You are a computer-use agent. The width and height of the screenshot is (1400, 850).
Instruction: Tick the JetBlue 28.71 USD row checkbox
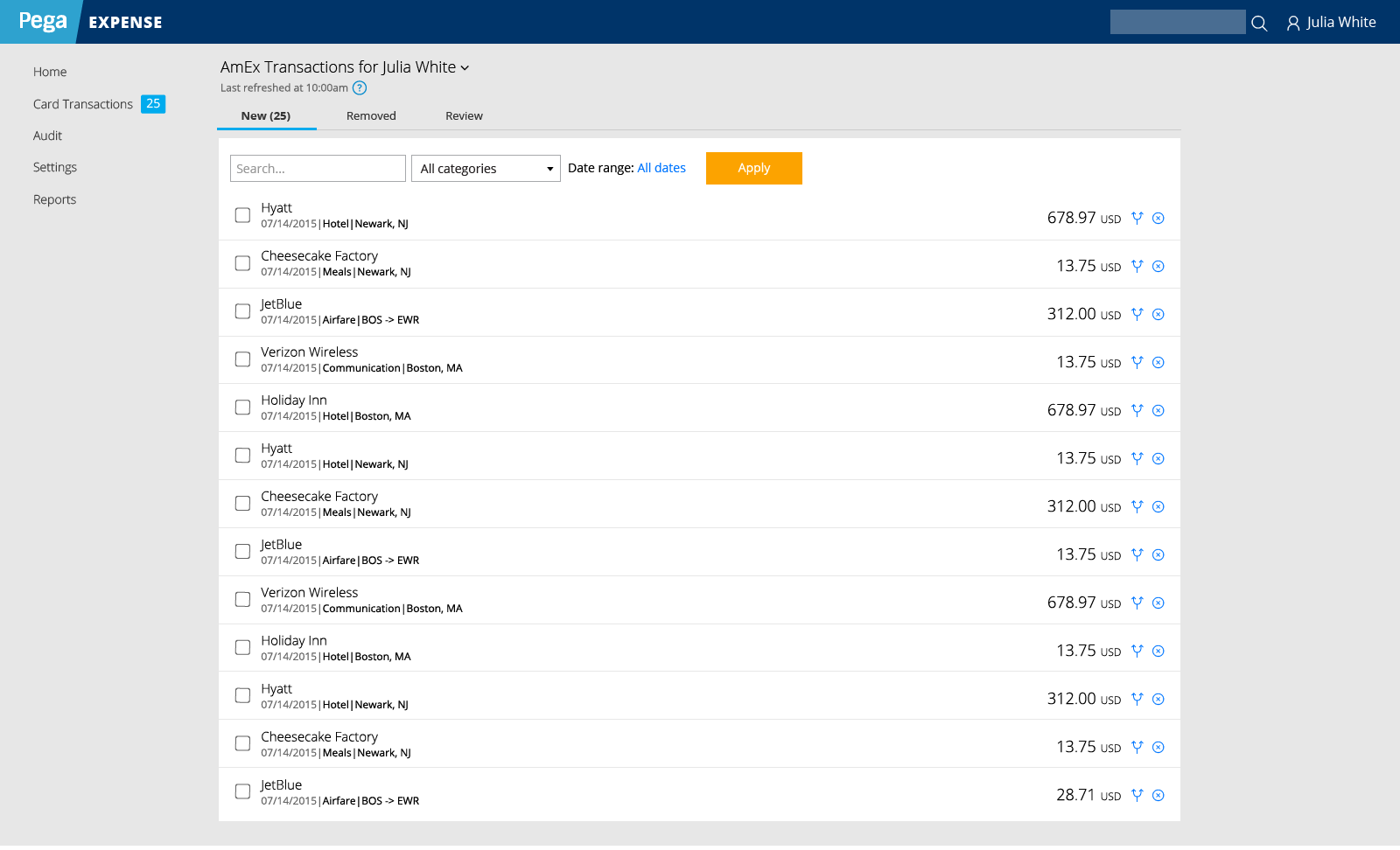pyautogui.click(x=242, y=792)
